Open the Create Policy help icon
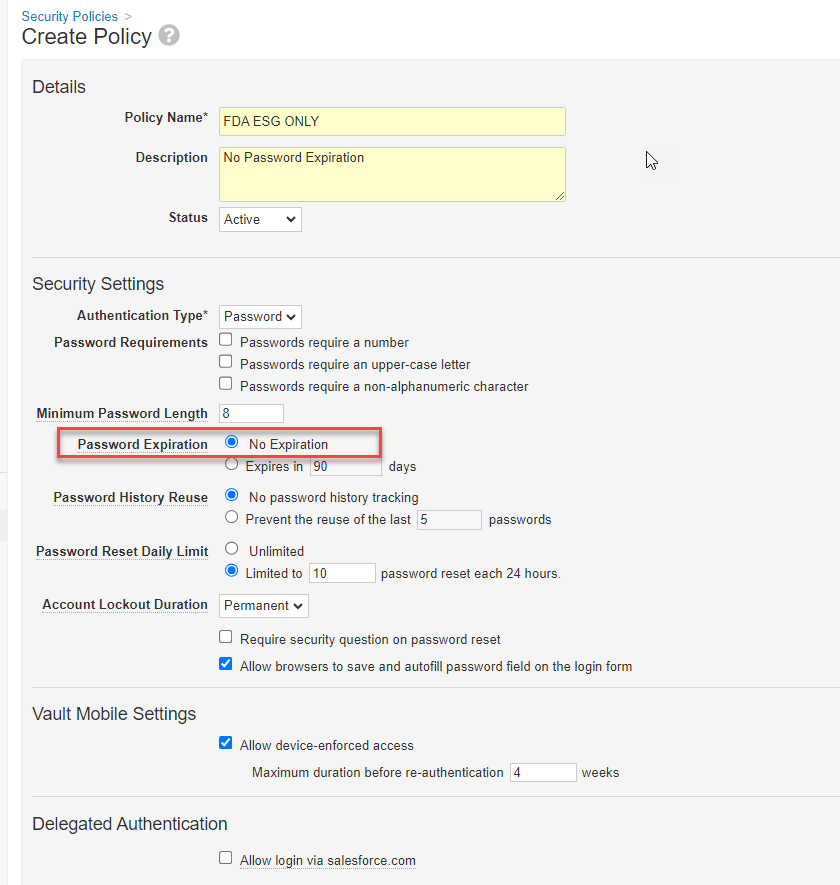Viewport: 840px width, 885px height. click(169, 36)
